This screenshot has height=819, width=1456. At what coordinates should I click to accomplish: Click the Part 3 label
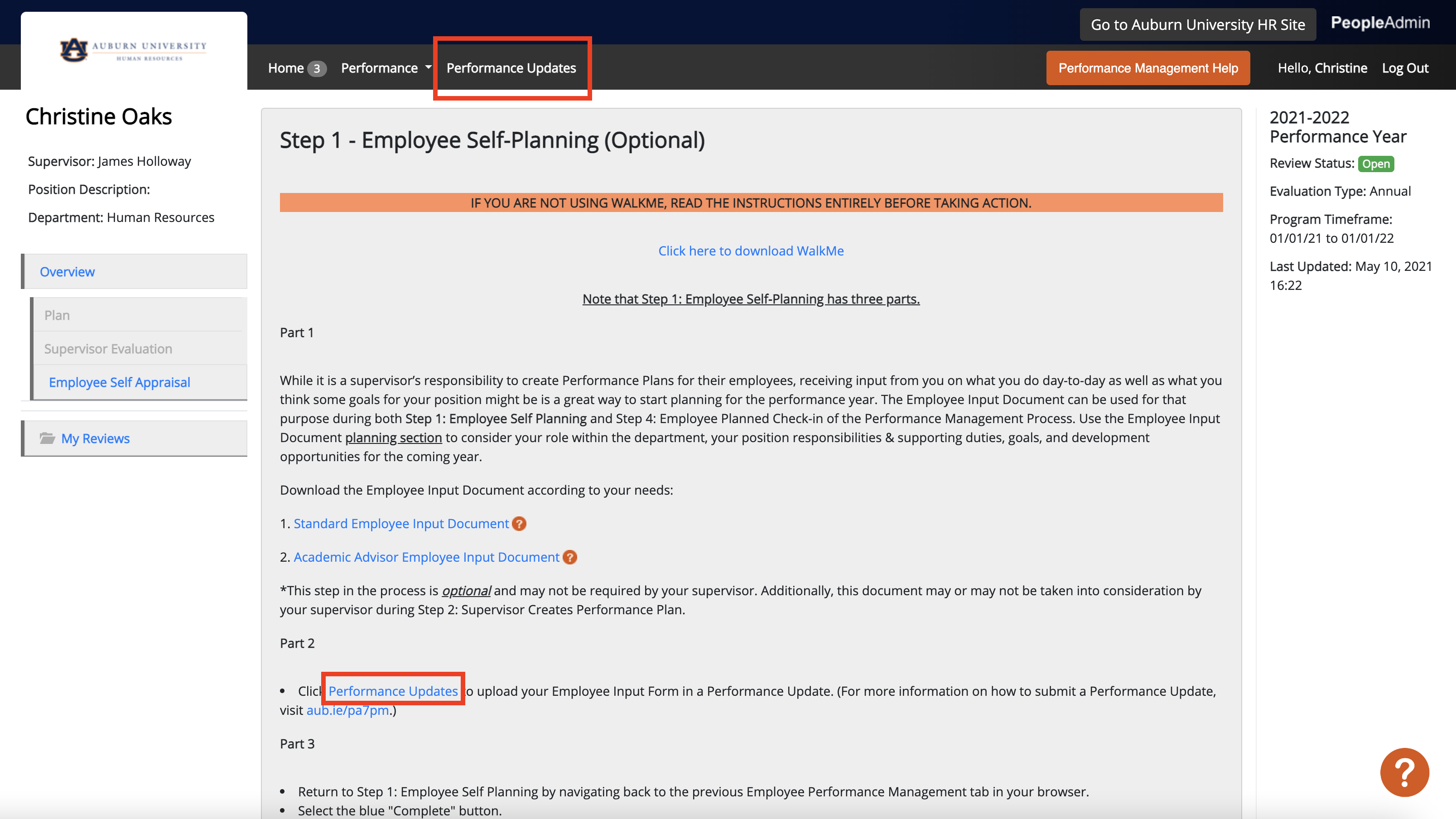point(297,744)
